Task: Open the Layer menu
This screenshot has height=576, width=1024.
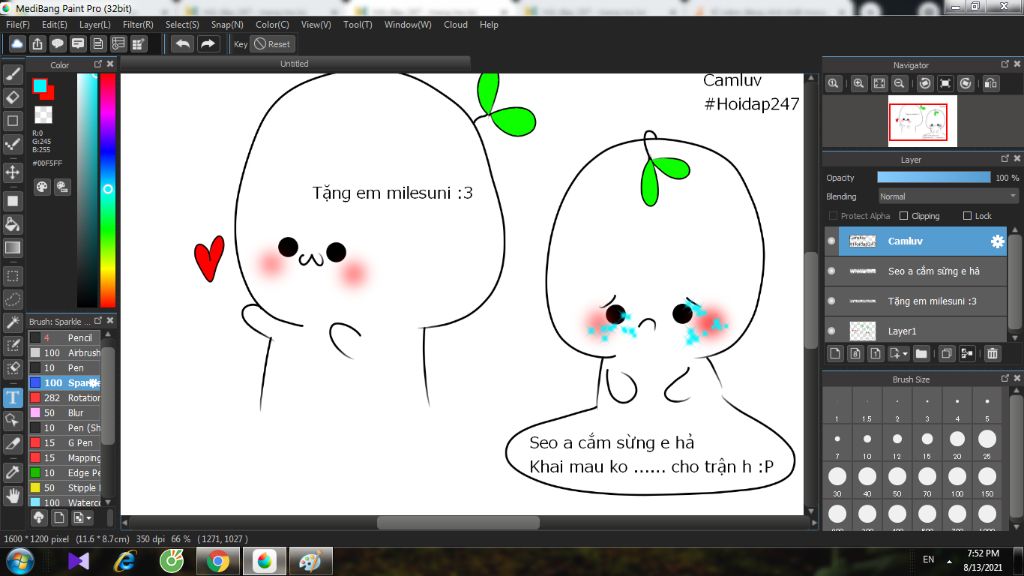Action: coord(95,25)
